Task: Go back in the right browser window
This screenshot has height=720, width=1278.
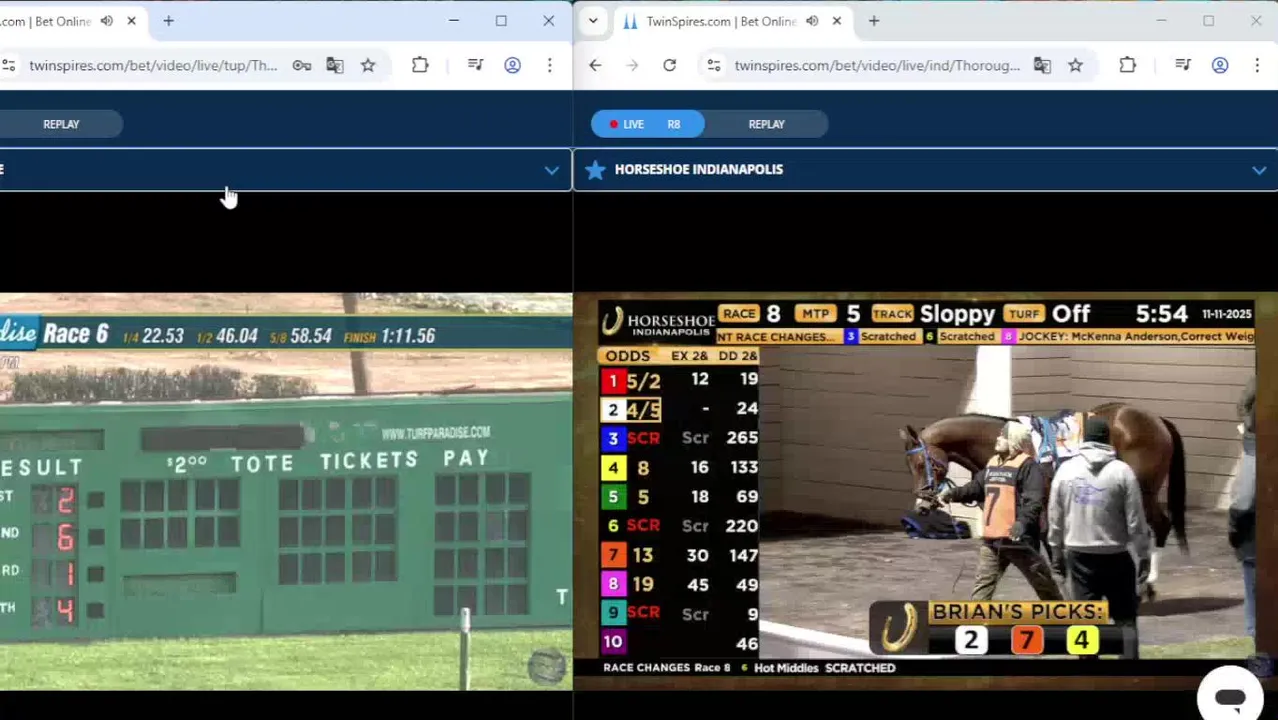Action: pyautogui.click(x=595, y=65)
